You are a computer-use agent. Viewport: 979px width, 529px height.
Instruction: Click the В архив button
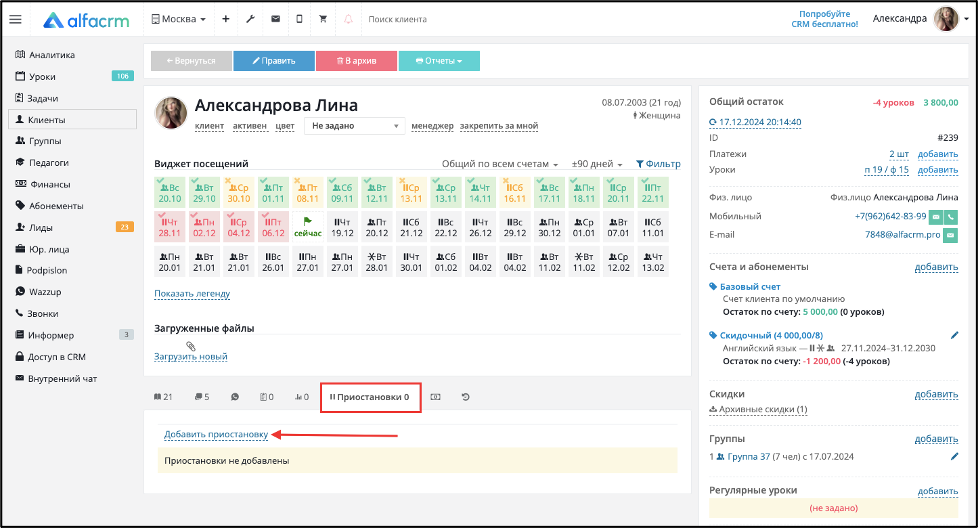coord(357,61)
